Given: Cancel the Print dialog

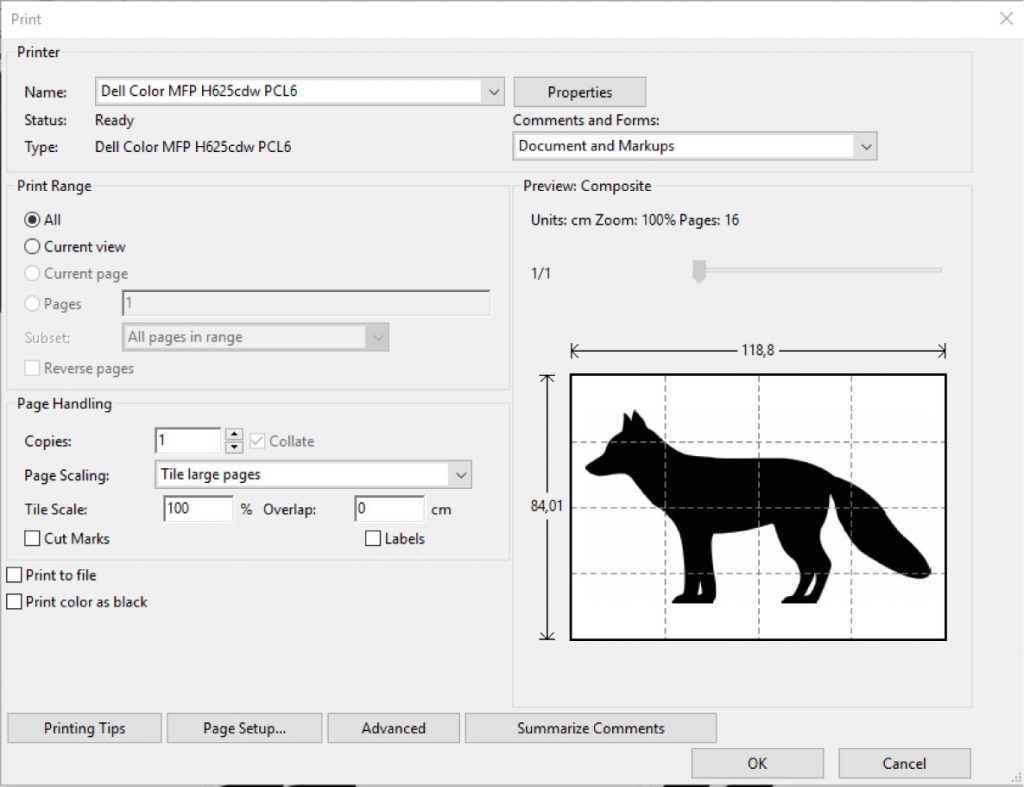Looking at the screenshot, I should click(x=904, y=763).
